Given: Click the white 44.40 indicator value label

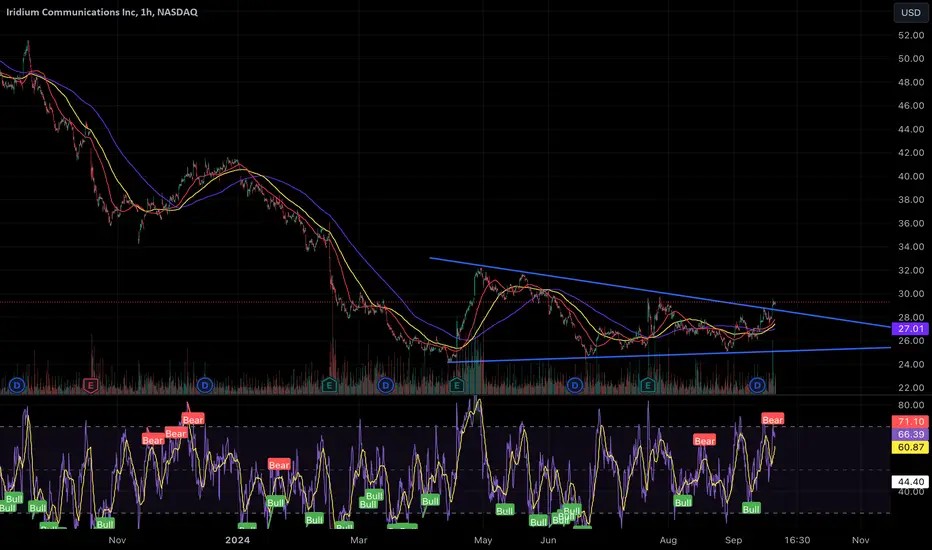Looking at the screenshot, I should tap(910, 482).
